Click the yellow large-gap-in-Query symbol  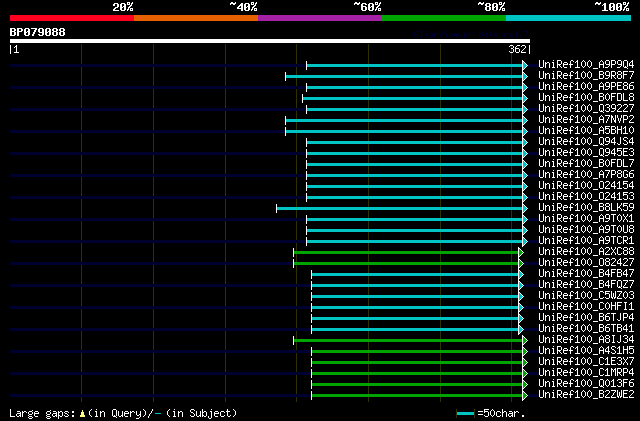(82, 414)
